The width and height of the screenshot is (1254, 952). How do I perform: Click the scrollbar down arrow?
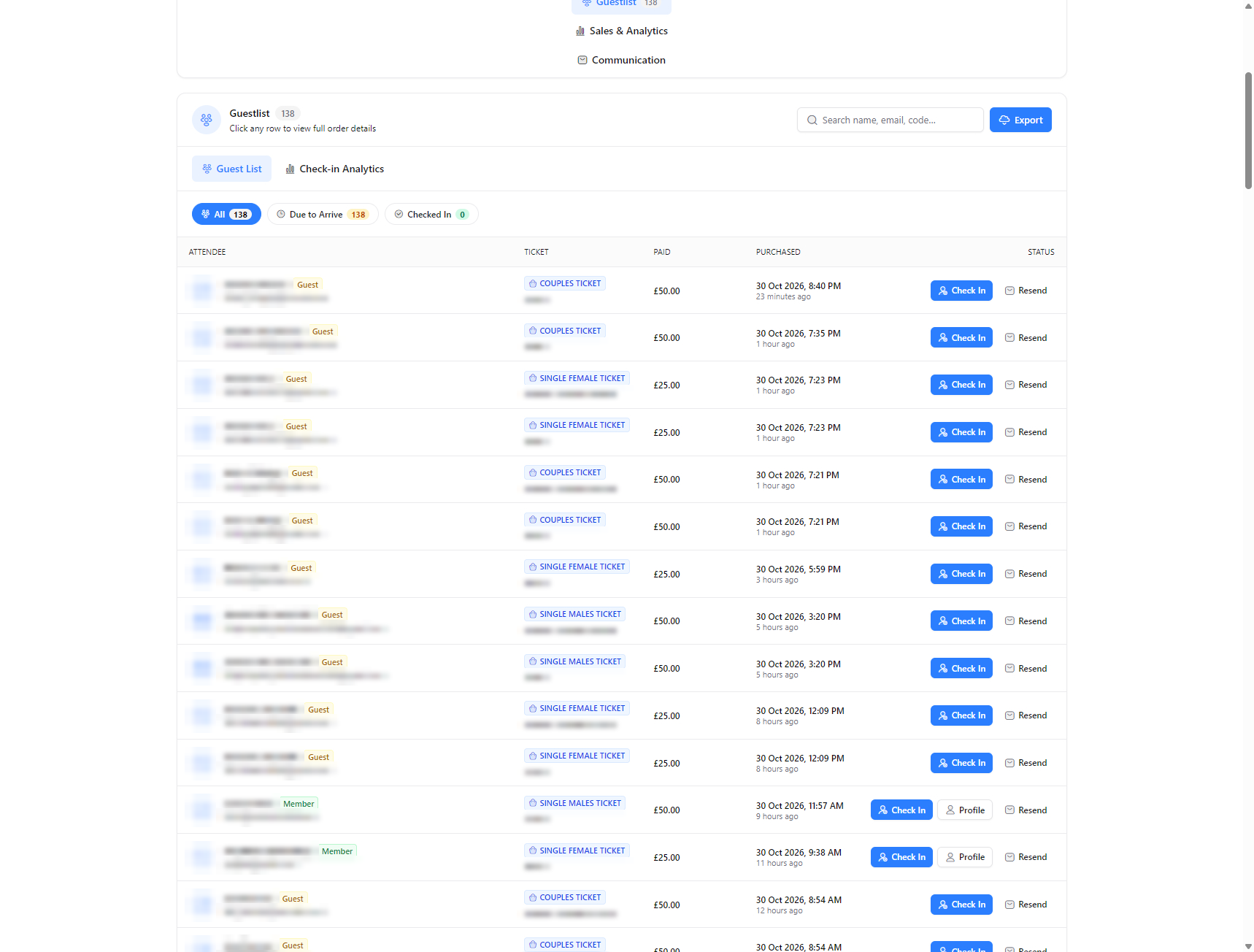point(1248,946)
